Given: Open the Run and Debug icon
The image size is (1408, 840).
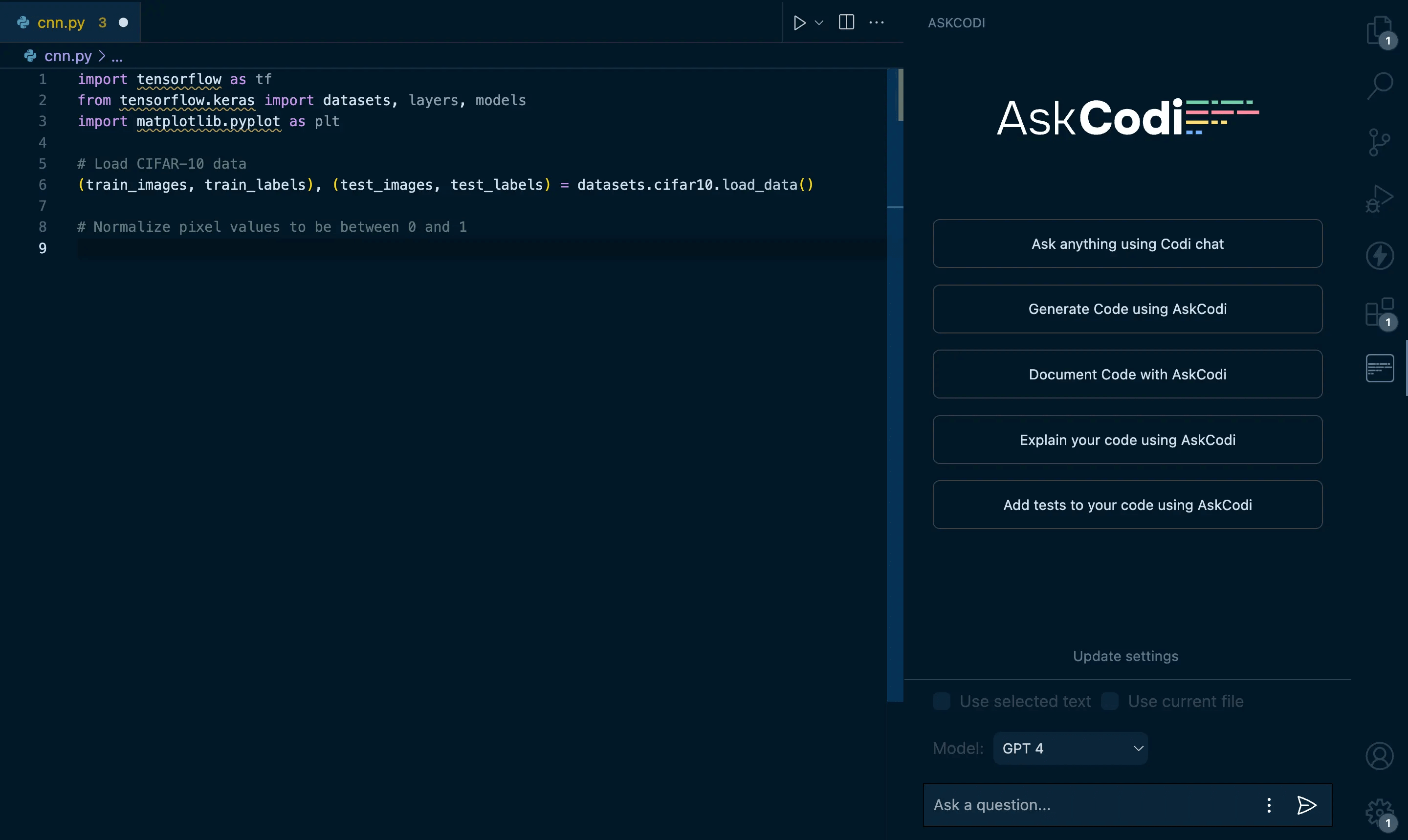Looking at the screenshot, I should (1379, 199).
